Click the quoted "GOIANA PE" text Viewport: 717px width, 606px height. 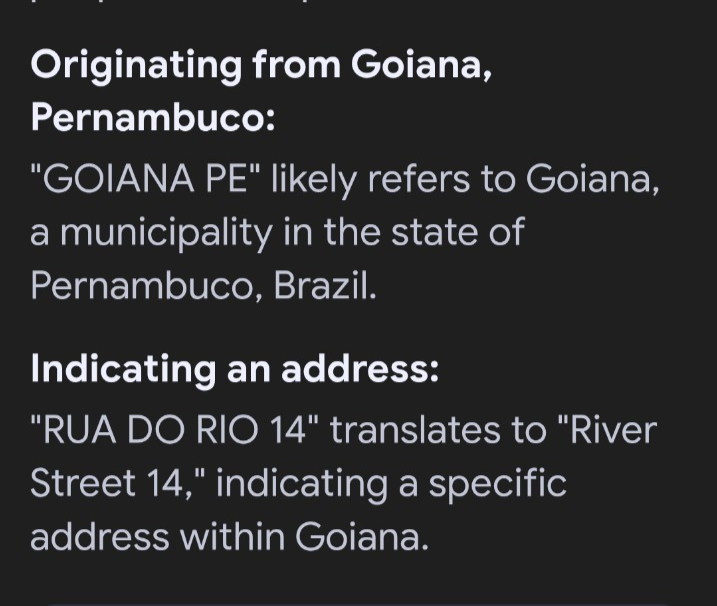click(145, 178)
